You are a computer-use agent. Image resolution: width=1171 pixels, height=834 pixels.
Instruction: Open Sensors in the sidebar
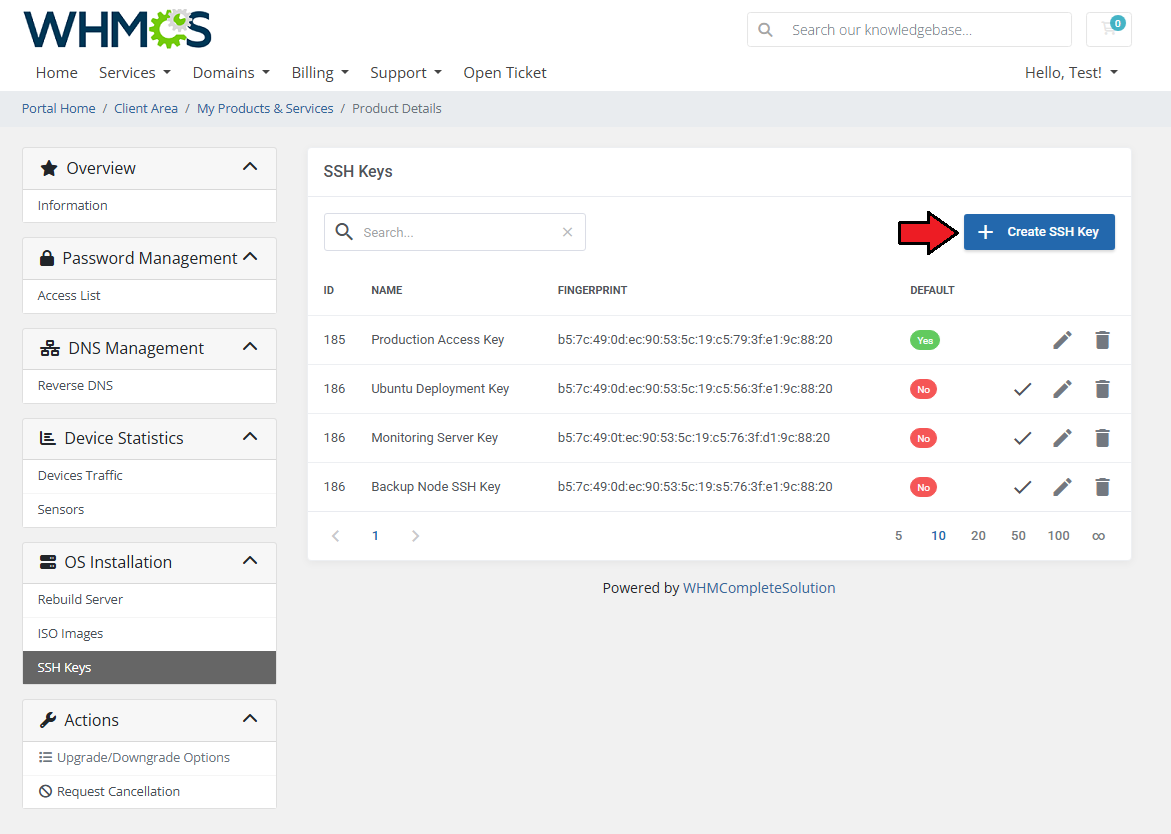149,509
